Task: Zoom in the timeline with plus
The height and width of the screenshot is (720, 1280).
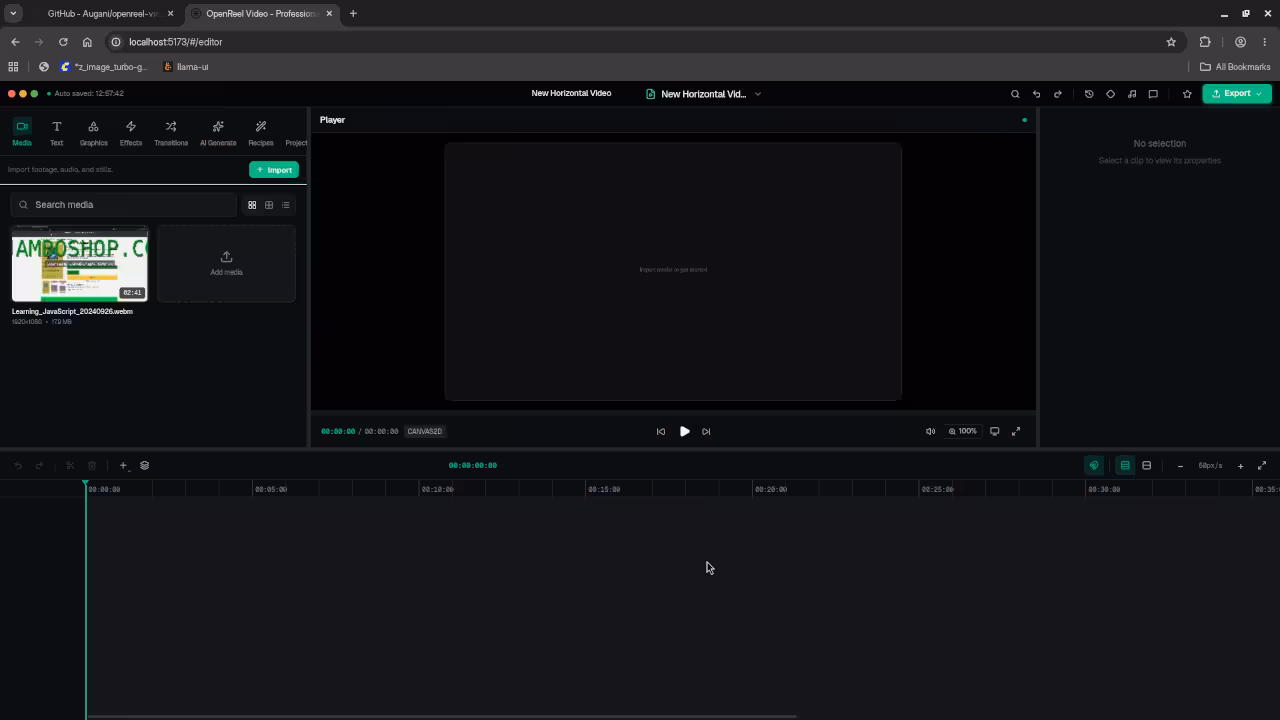Action: tap(1241, 466)
